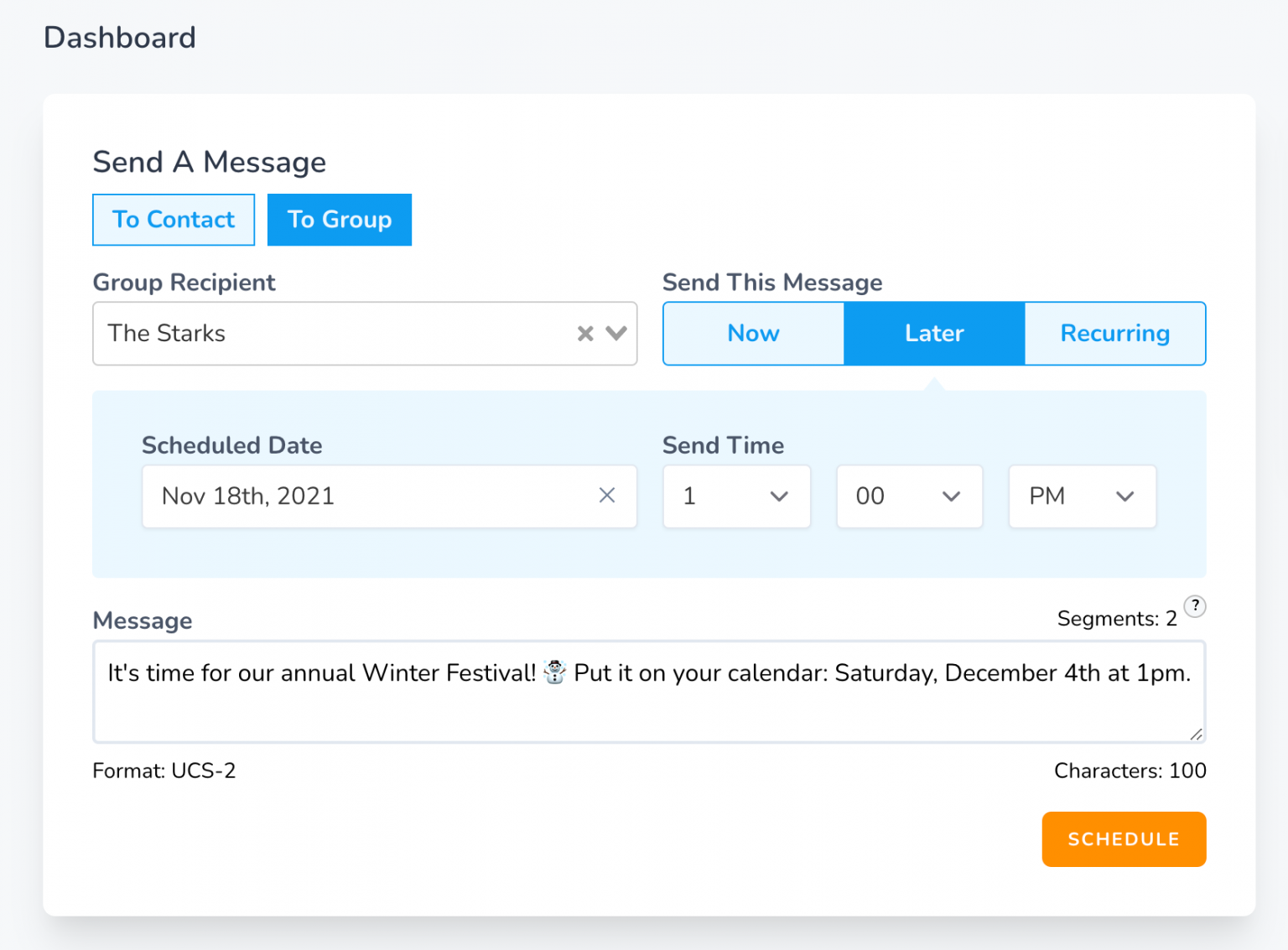Image resolution: width=1288 pixels, height=950 pixels.
Task: Open the Segments help question mark icon
Action: tap(1195, 605)
